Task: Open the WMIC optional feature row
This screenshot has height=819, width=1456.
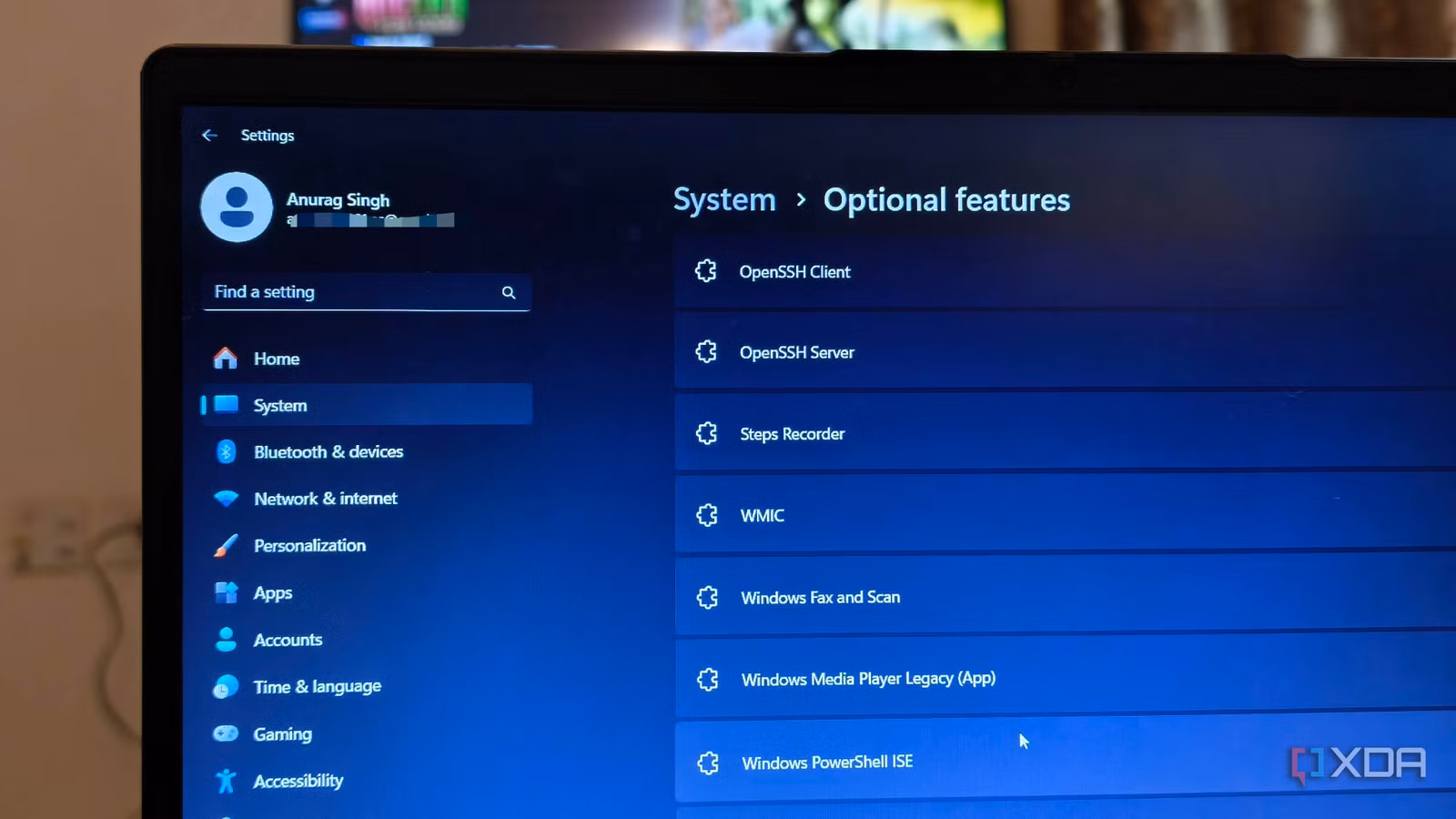Action: [x=1065, y=515]
